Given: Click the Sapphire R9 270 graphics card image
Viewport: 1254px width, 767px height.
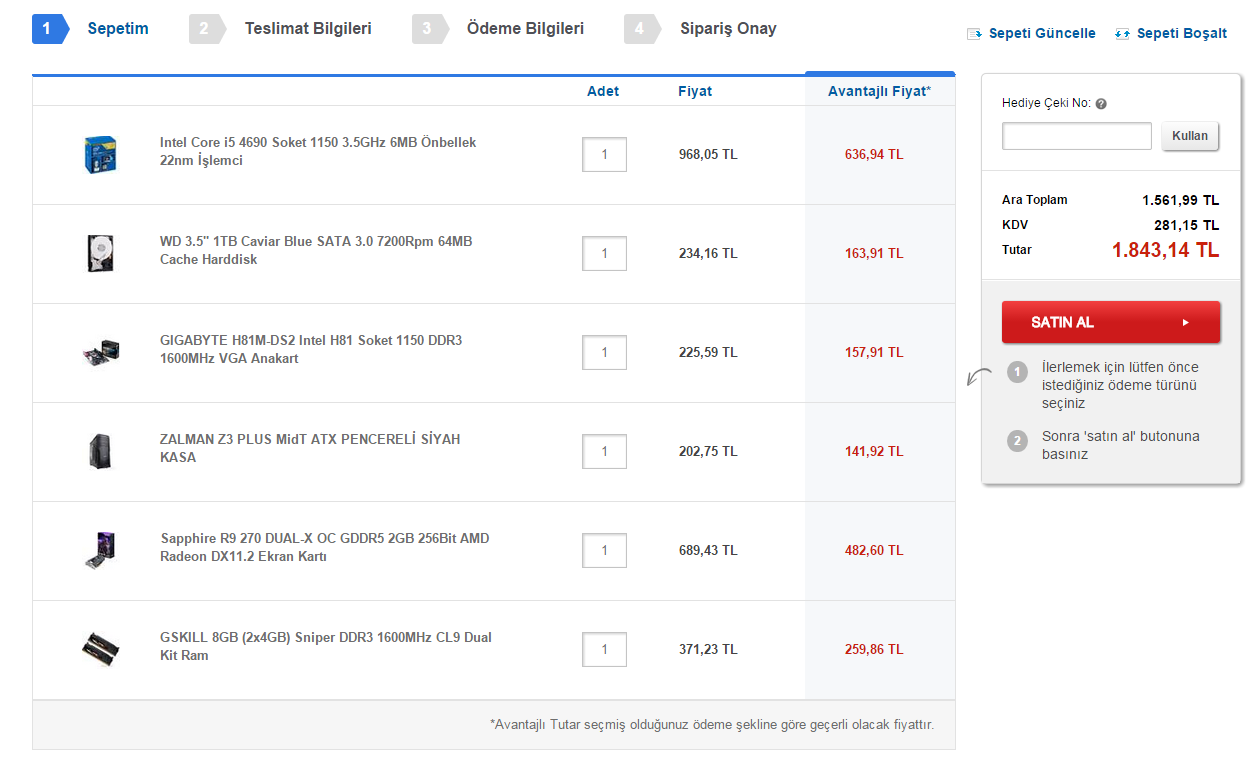Looking at the screenshot, I should pyautogui.click(x=101, y=550).
